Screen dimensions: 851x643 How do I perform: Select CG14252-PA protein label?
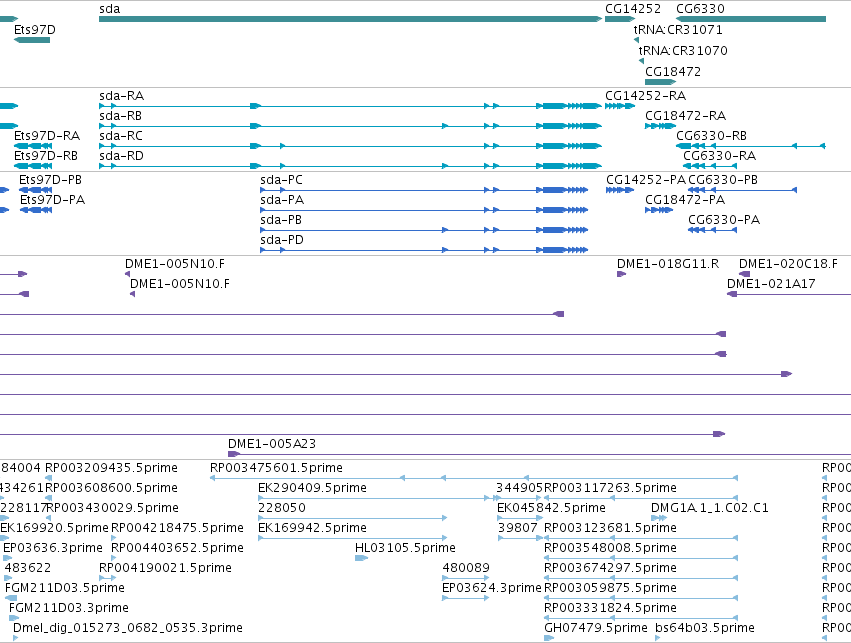coord(646,180)
